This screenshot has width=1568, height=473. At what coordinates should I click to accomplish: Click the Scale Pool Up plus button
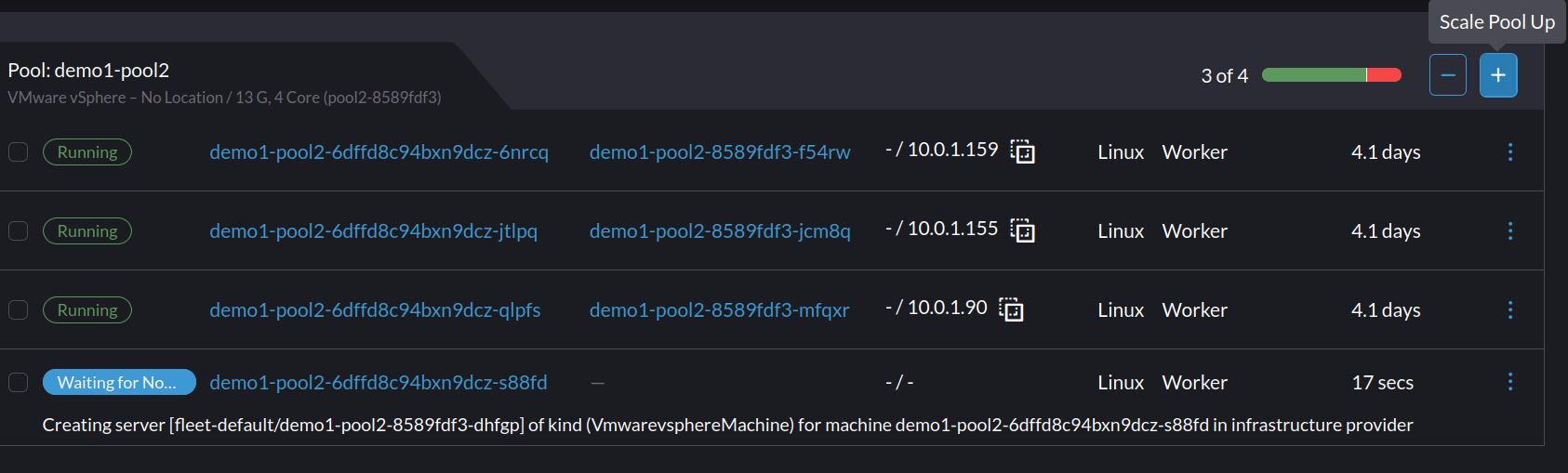point(1497,75)
